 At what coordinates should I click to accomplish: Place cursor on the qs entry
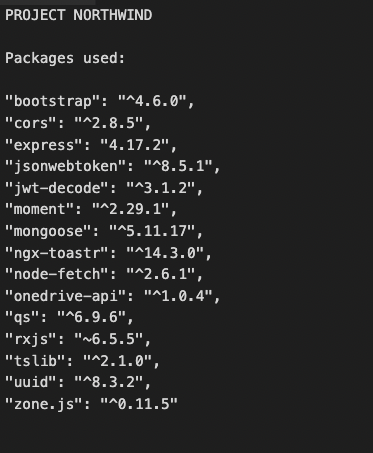(x=69, y=317)
